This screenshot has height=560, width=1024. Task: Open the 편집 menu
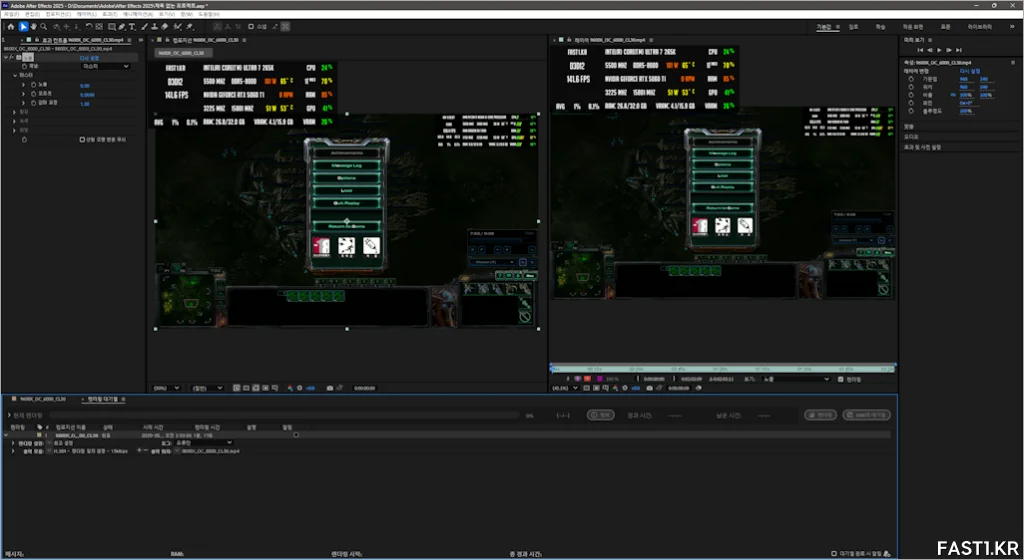point(33,14)
